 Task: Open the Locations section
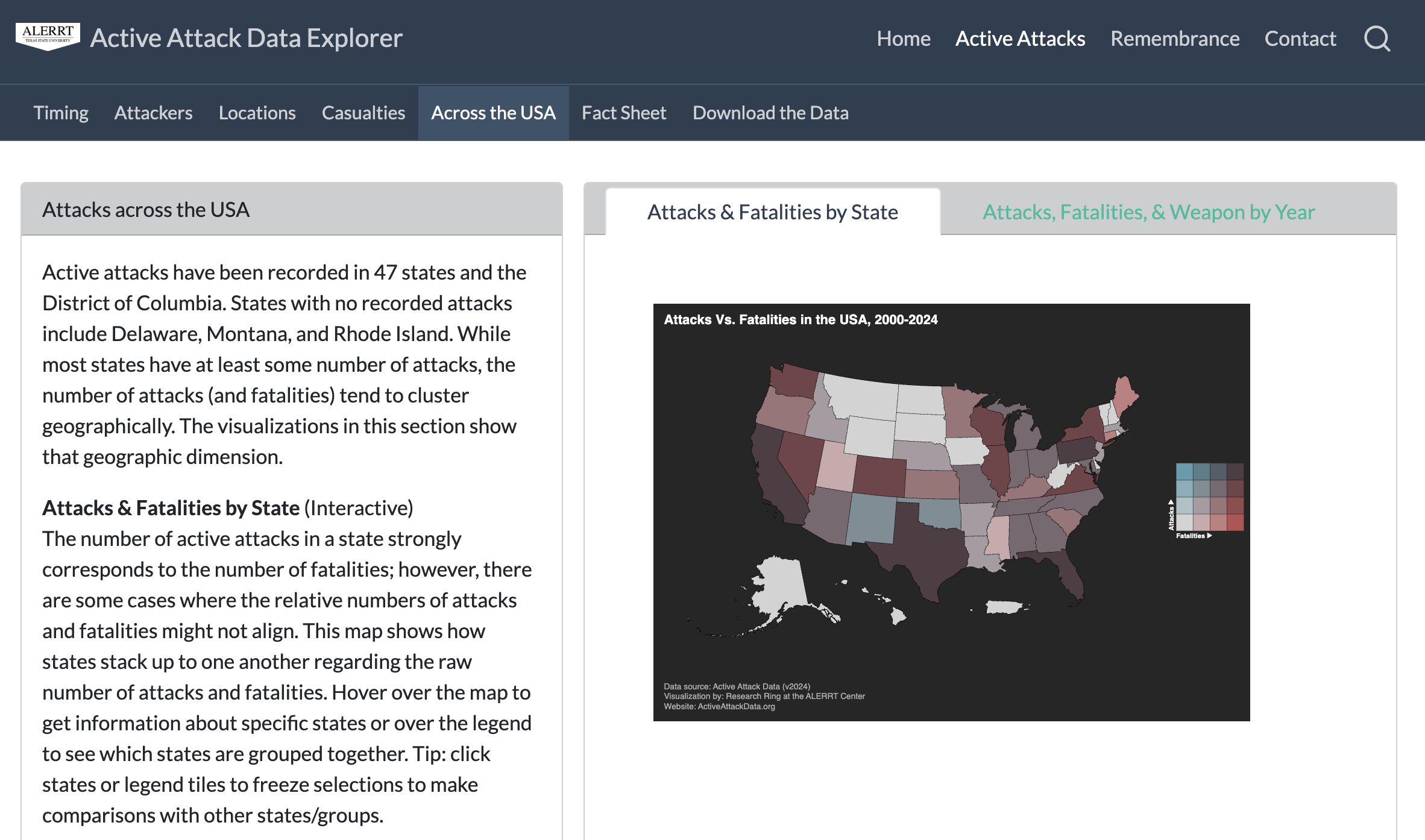pos(257,113)
